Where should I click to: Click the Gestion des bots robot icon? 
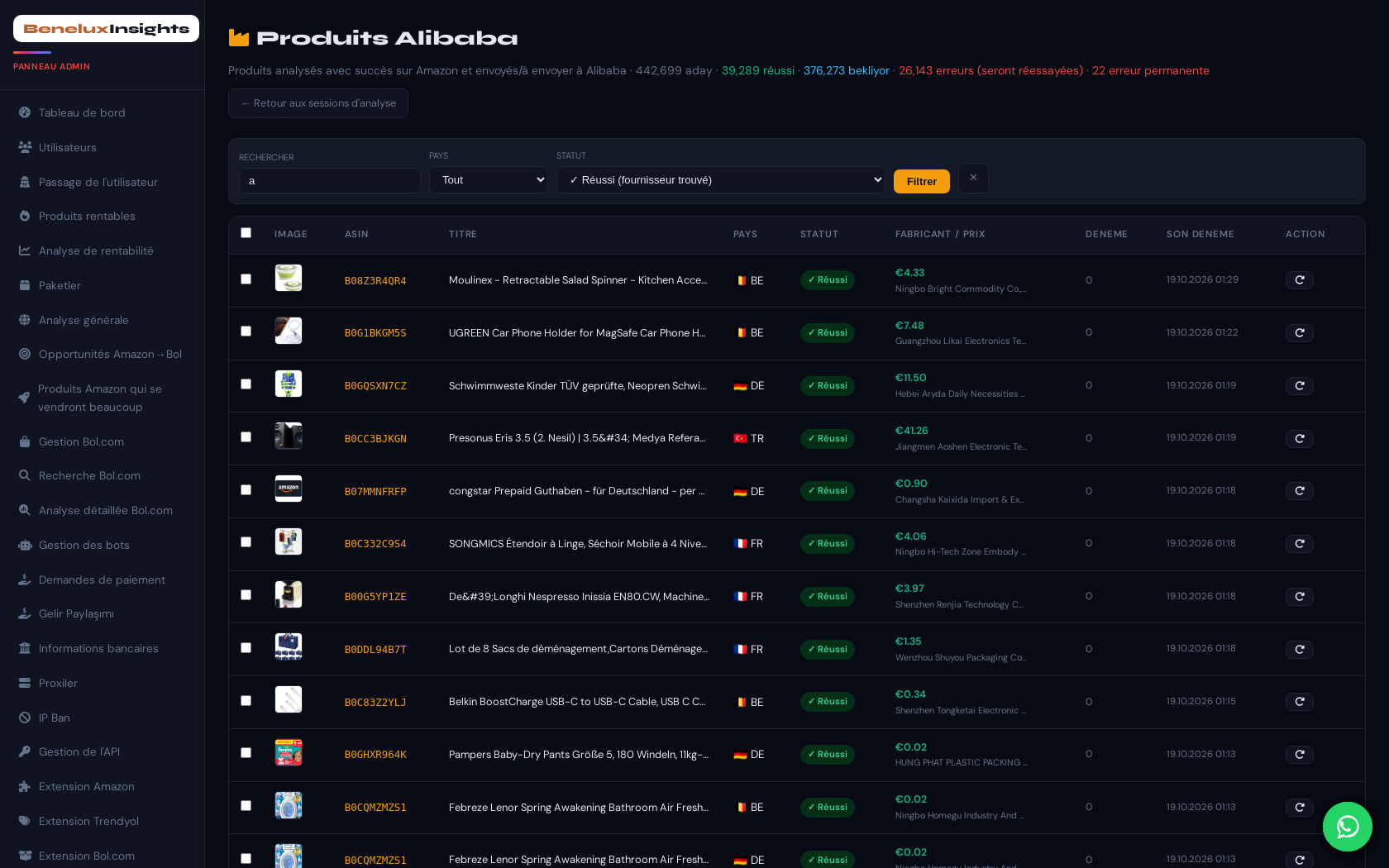pyautogui.click(x=25, y=545)
